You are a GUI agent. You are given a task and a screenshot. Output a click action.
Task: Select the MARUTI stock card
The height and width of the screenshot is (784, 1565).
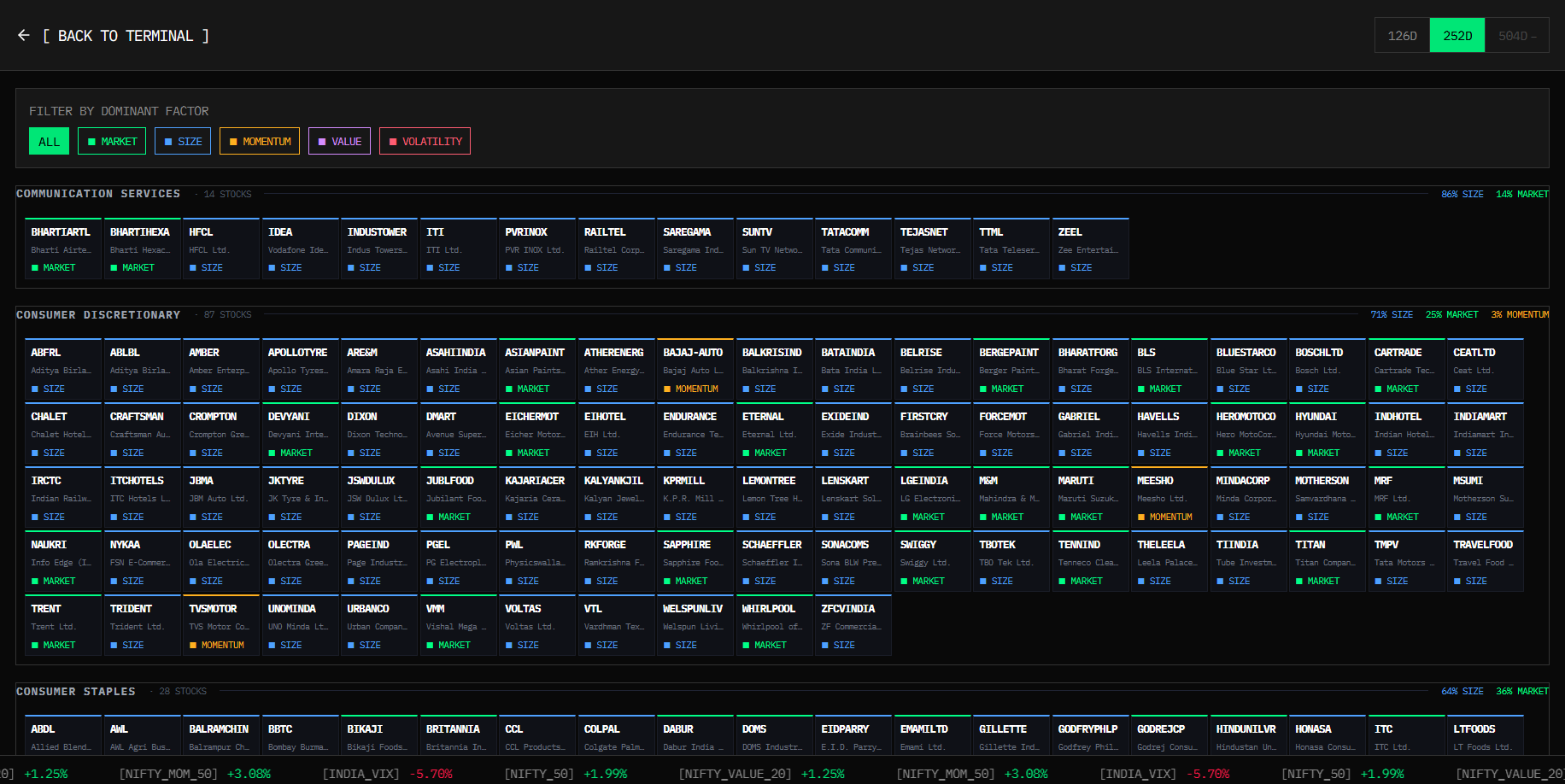[1090, 498]
